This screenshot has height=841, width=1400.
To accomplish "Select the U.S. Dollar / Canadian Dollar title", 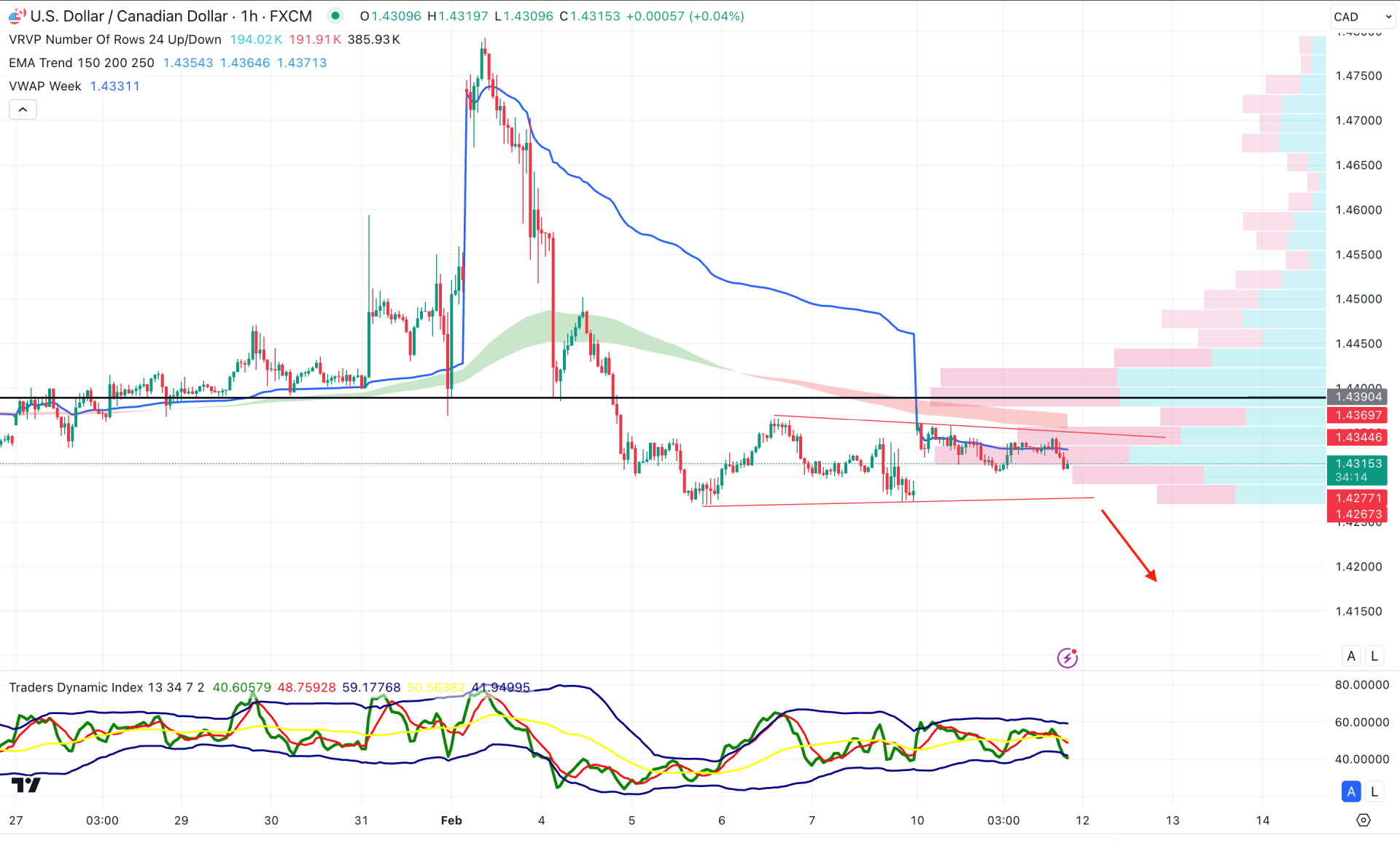I will [x=129, y=16].
